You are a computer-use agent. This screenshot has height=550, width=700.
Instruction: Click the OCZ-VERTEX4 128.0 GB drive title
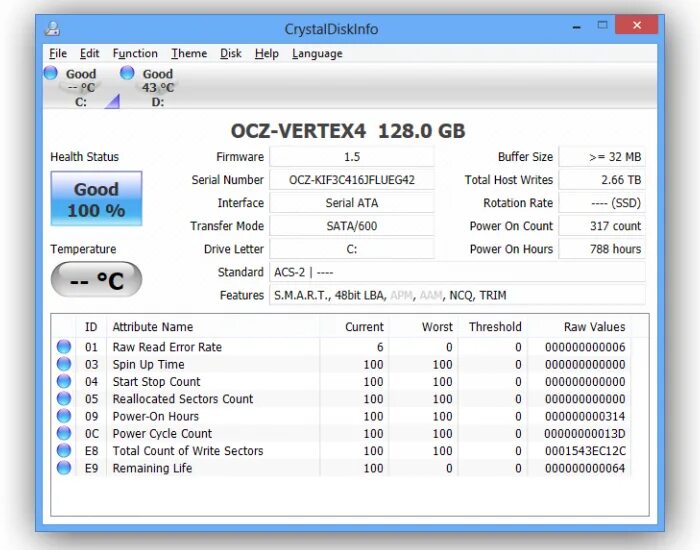(x=348, y=131)
